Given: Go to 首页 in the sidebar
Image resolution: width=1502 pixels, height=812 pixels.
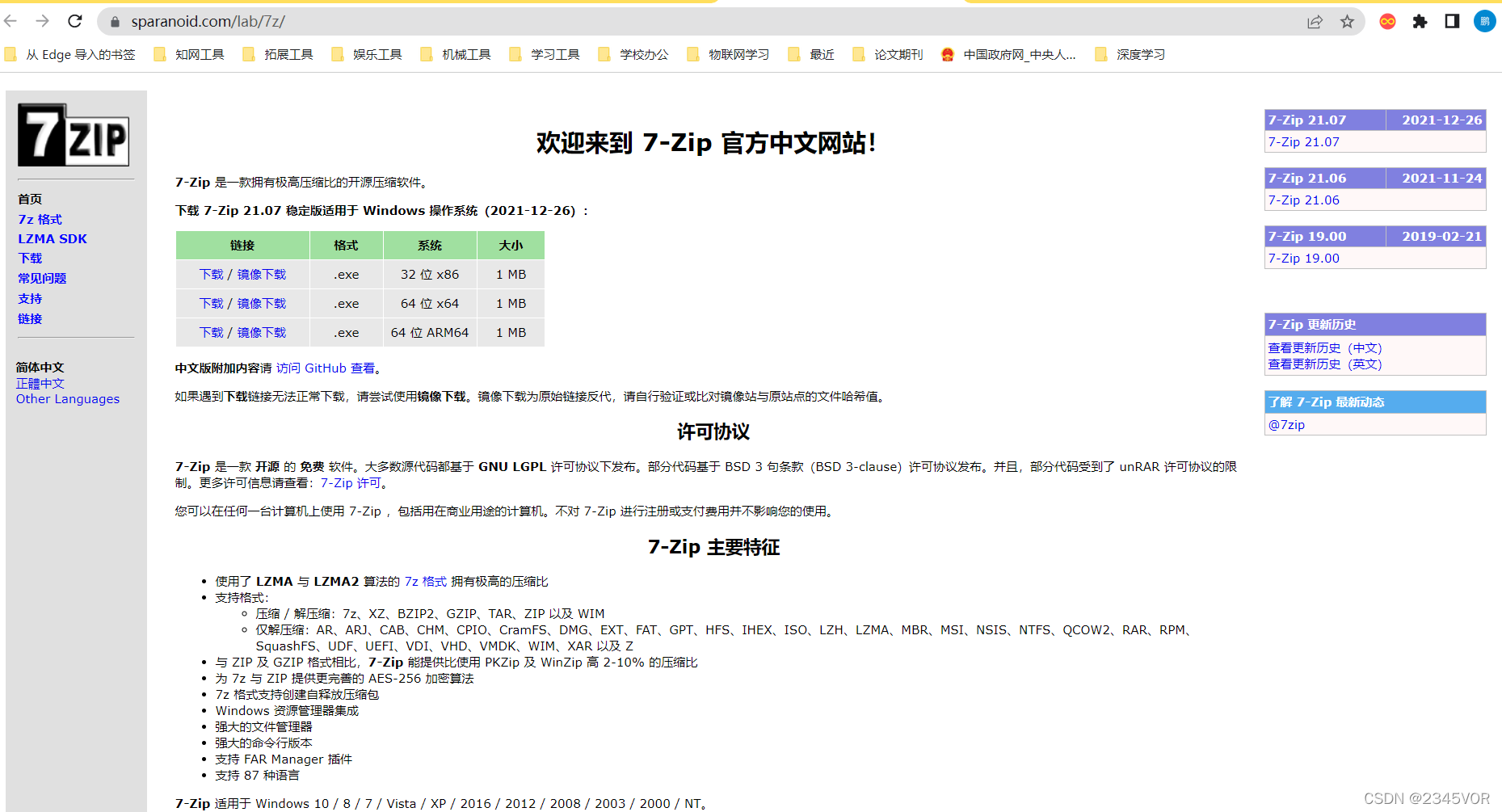Looking at the screenshot, I should 30,199.
